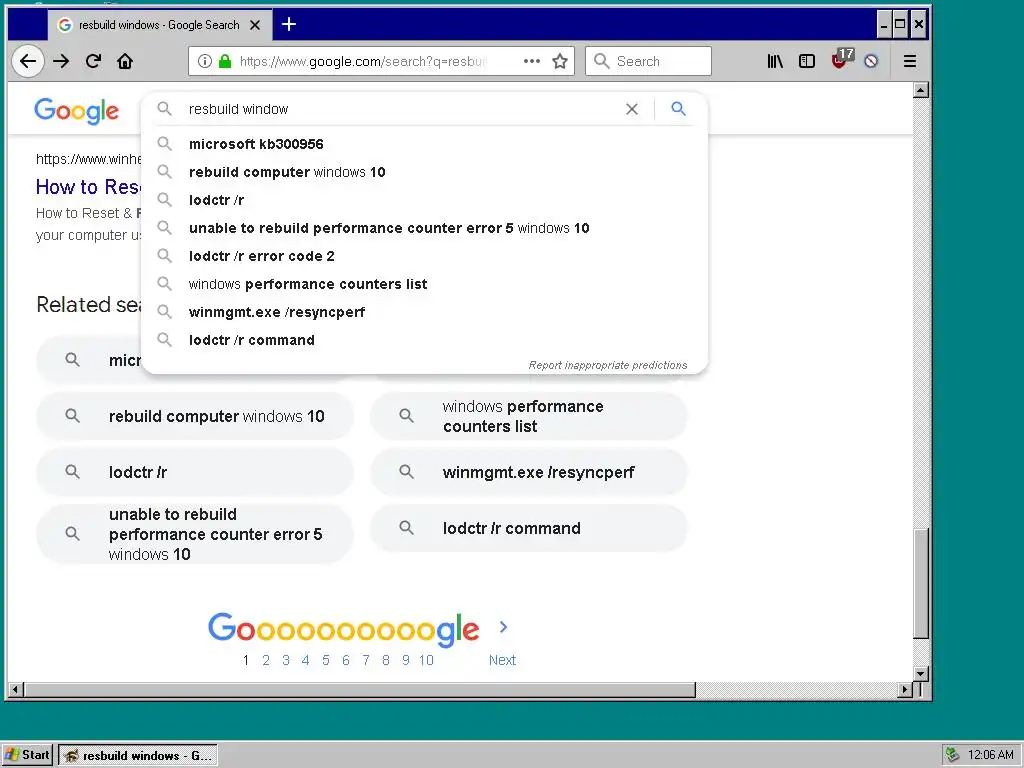The image size is (1024, 768).
Task: Select suggestion lodctr /r command
Action: pos(424,340)
